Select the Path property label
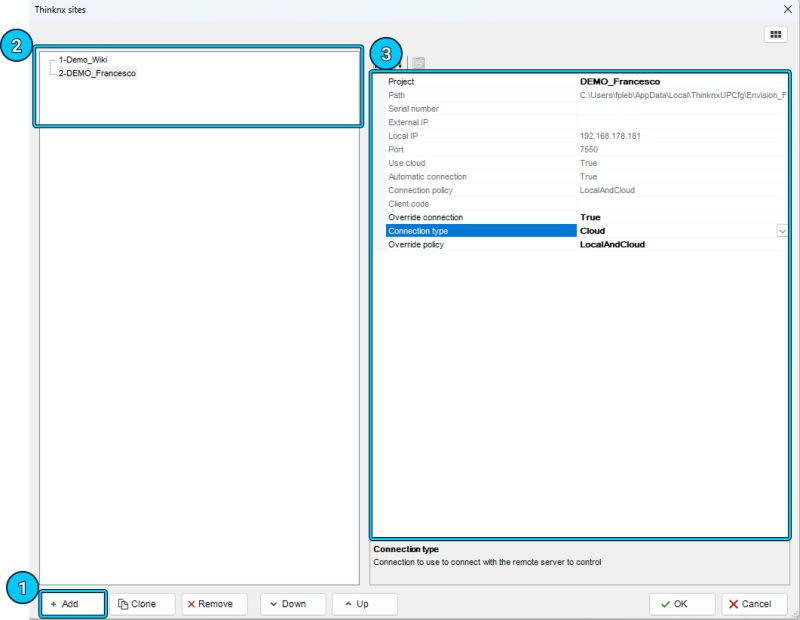800x620 pixels. (396, 95)
